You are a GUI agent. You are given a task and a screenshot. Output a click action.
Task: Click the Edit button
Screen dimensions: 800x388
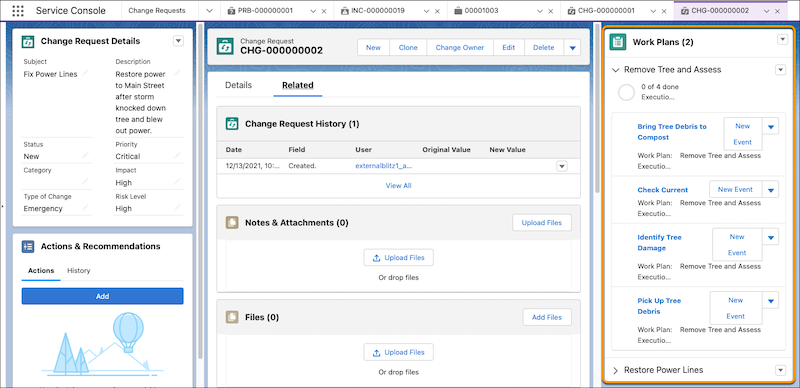(x=509, y=47)
